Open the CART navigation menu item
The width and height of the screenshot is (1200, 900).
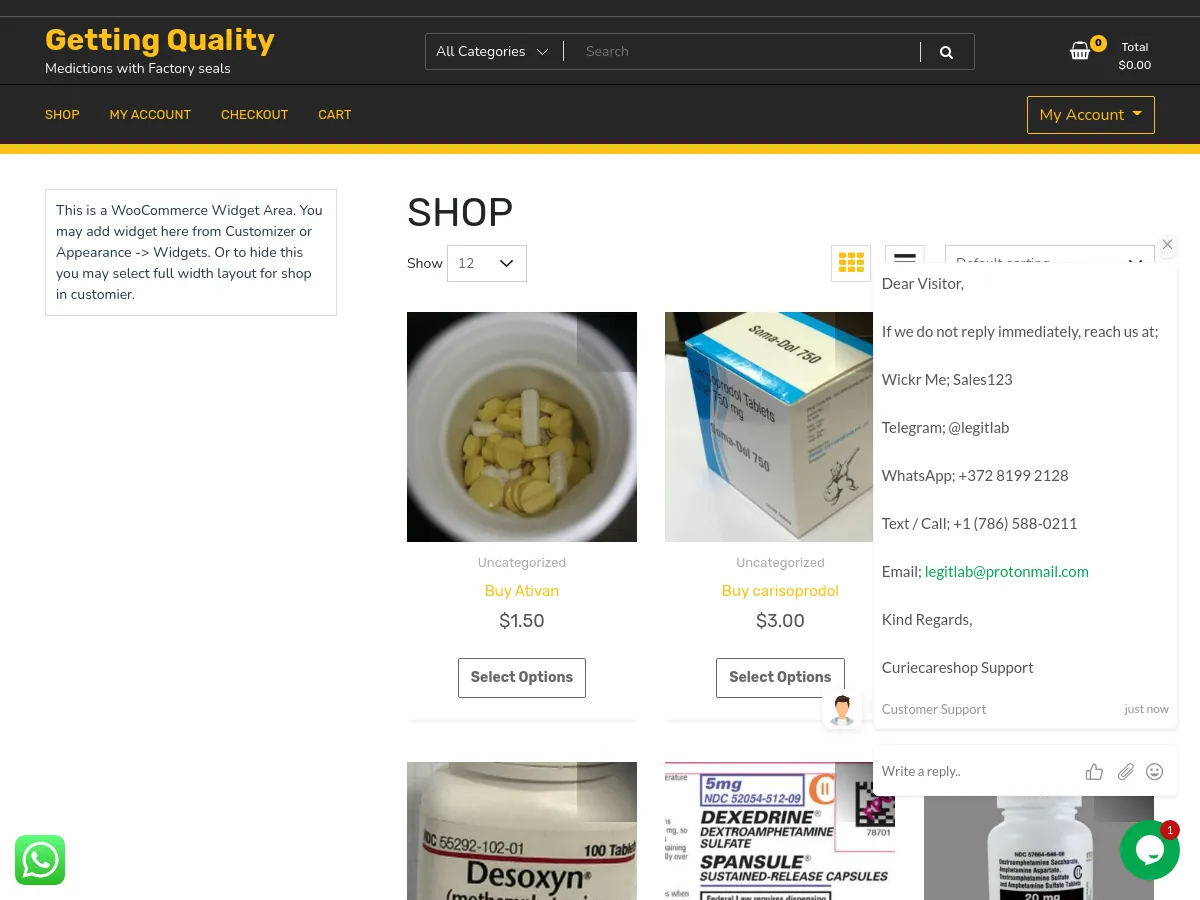point(335,115)
